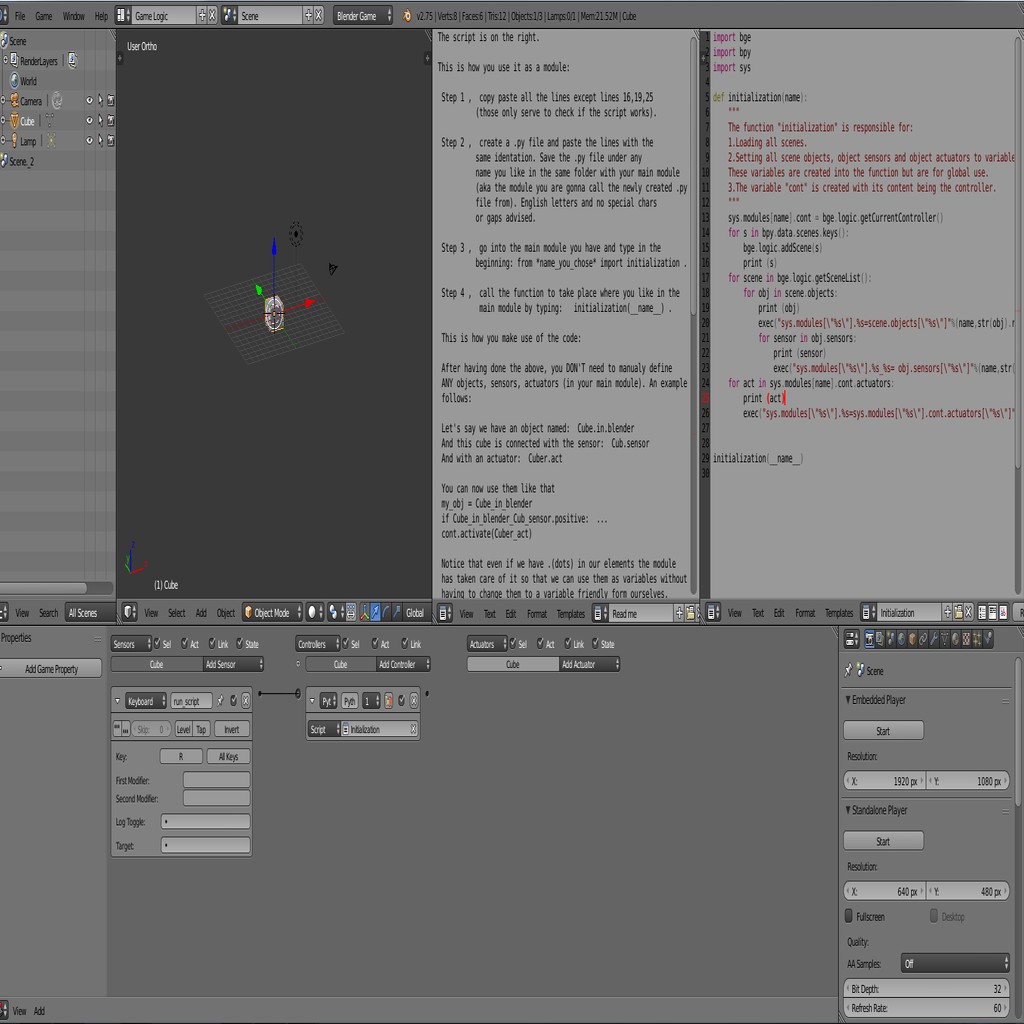Enable the Fullscreen checkbox
This screenshot has height=1024, width=1024.
tap(849, 916)
